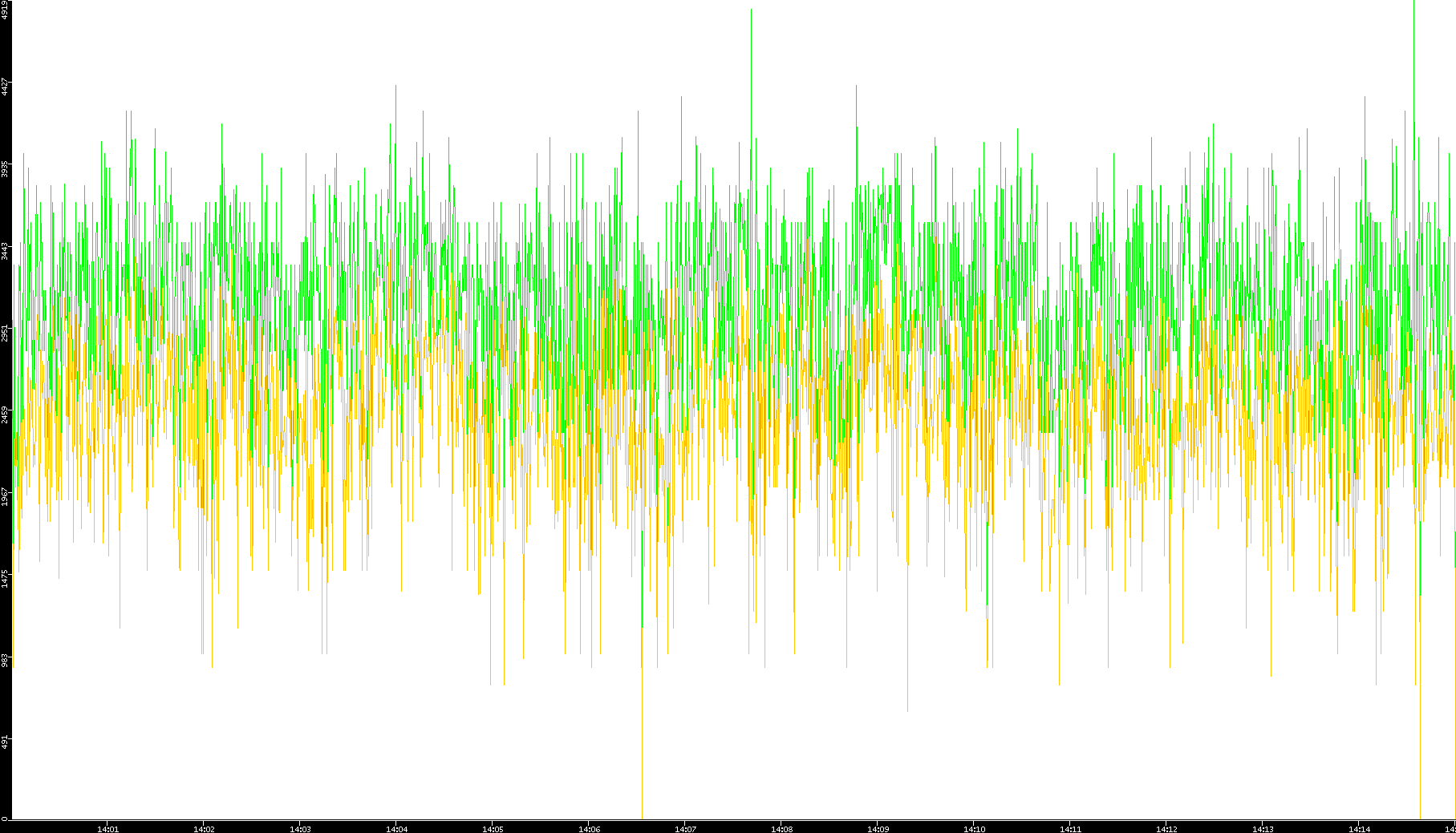Select the 14:14 time axis label
Screen dimensions: 1456x833
1359,829
